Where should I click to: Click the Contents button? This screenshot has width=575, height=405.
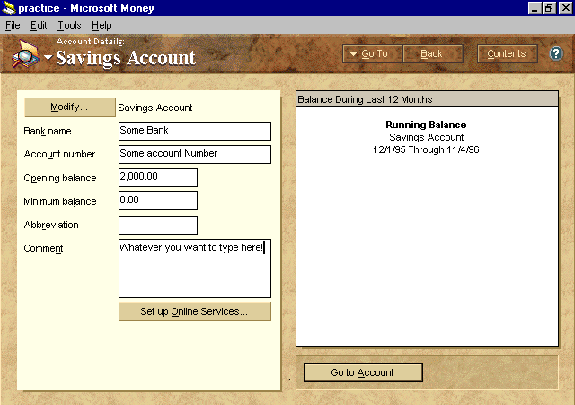507,54
